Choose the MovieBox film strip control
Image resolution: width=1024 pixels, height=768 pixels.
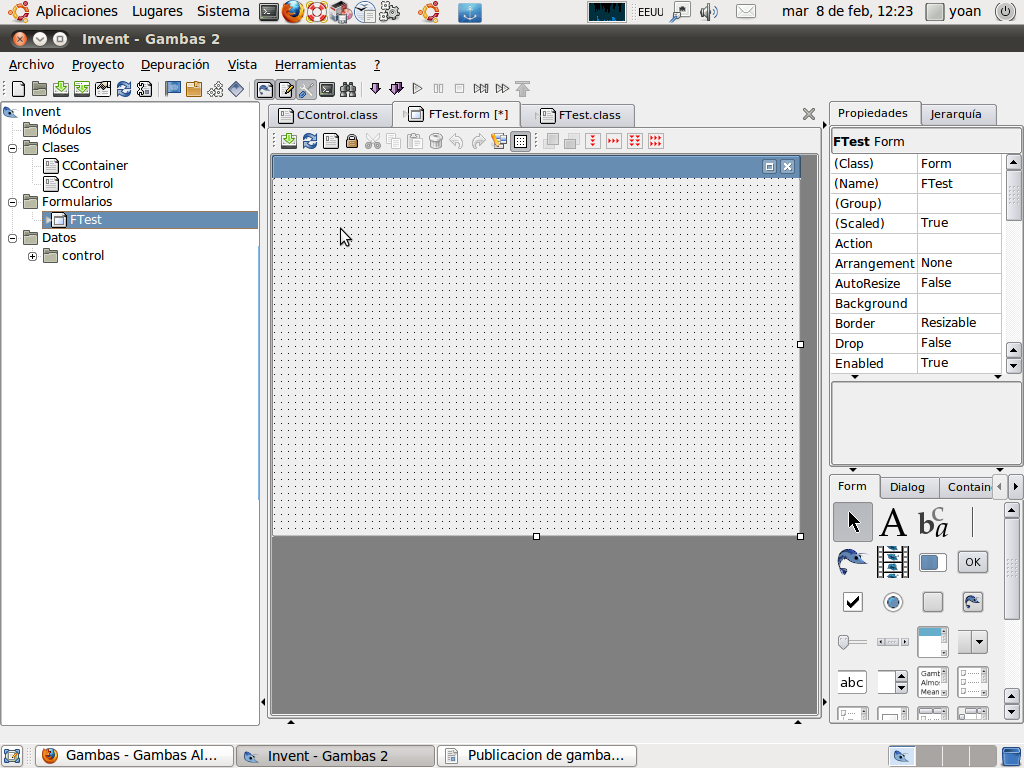point(892,562)
